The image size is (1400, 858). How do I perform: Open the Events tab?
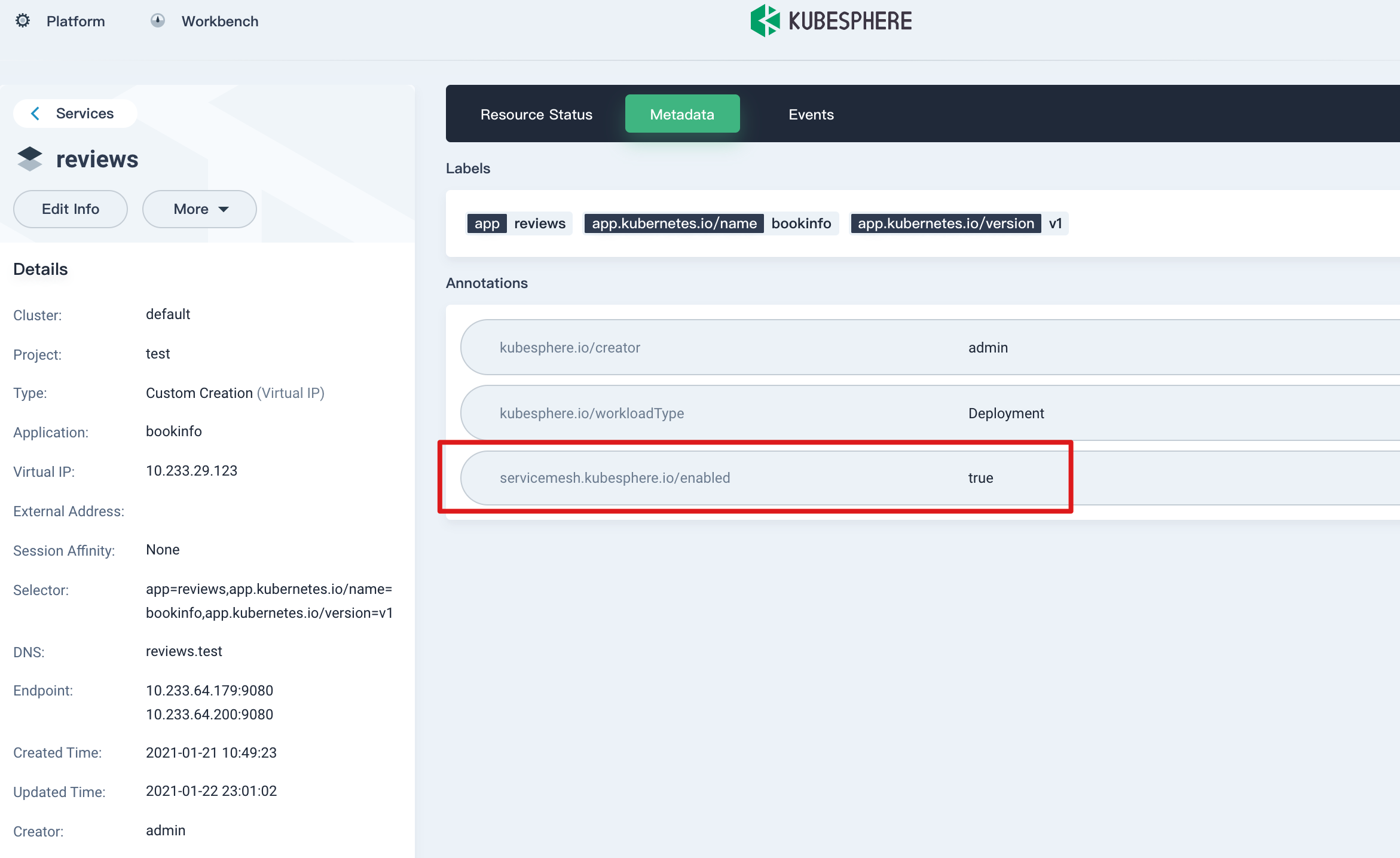(x=811, y=114)
